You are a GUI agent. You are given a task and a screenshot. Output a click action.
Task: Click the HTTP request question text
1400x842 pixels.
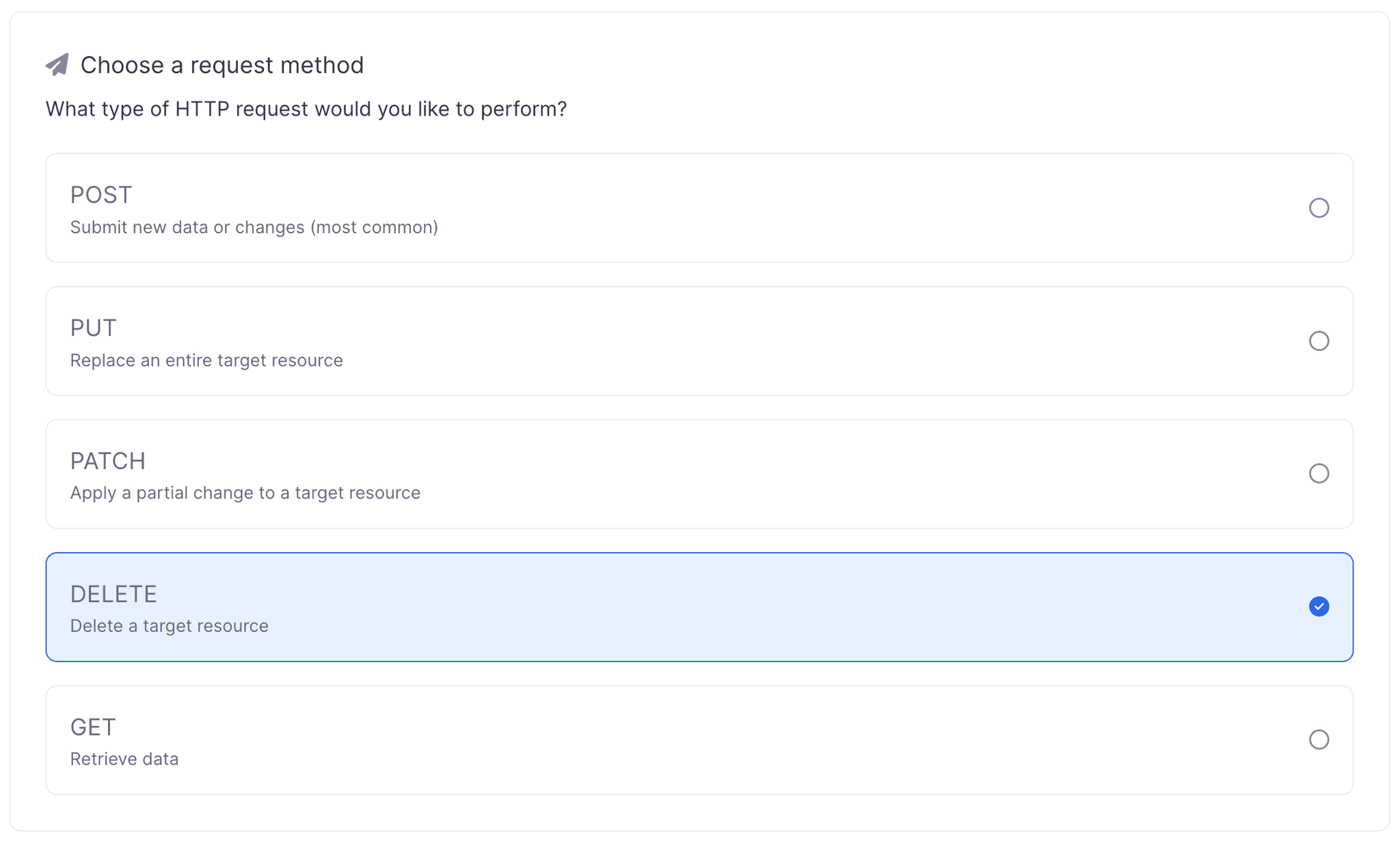(306, 108)
